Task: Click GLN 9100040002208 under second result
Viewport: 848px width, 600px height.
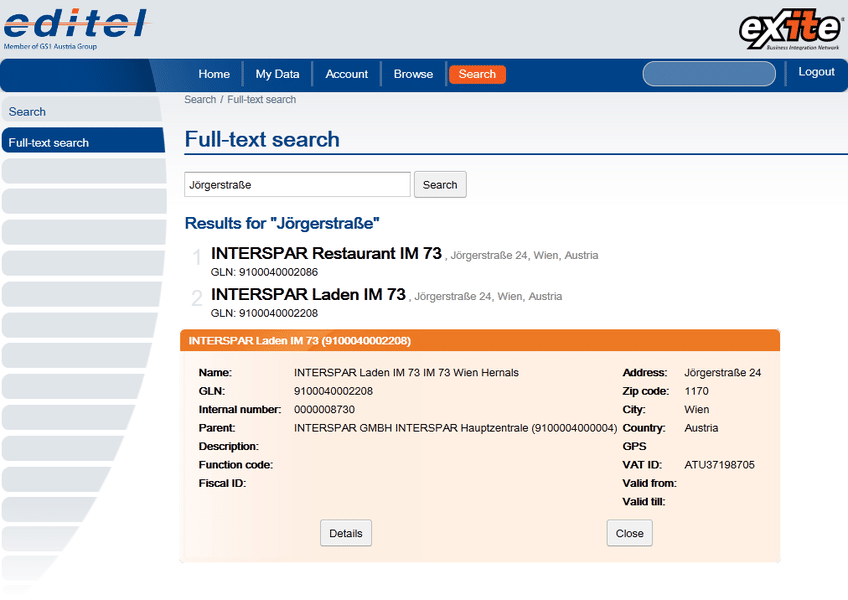Action: pyautogui.click(x=264, y=313)
